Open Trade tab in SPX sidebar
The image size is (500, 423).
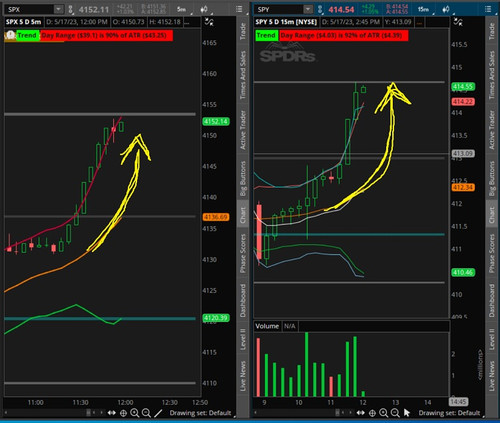(243, 31)
